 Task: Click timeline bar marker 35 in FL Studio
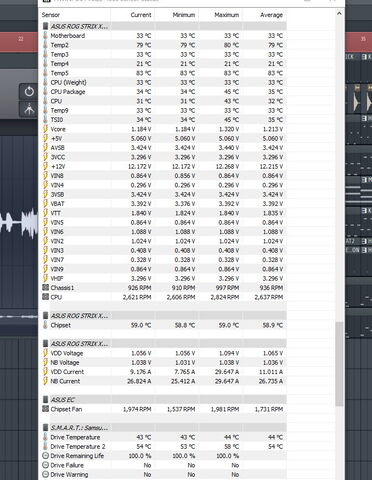tap(363, 39)
